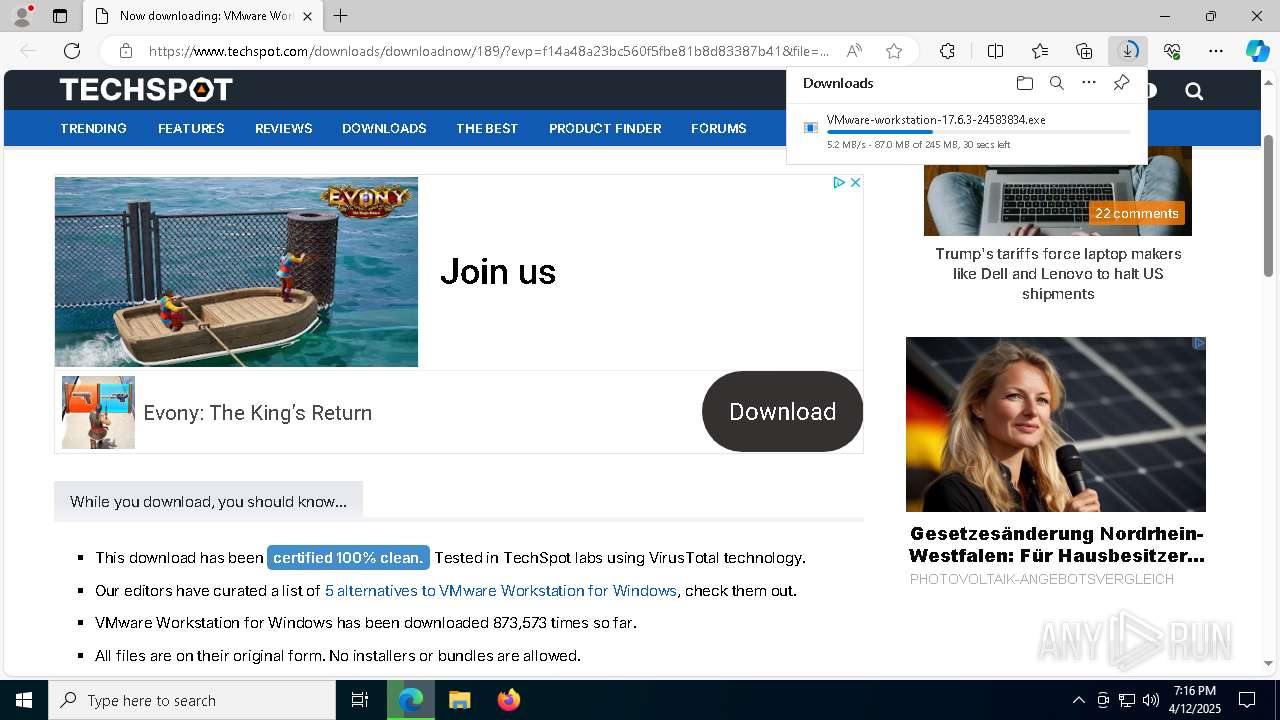
Task: Open the Favorites list icon
Action: (x=1040, y=51)
